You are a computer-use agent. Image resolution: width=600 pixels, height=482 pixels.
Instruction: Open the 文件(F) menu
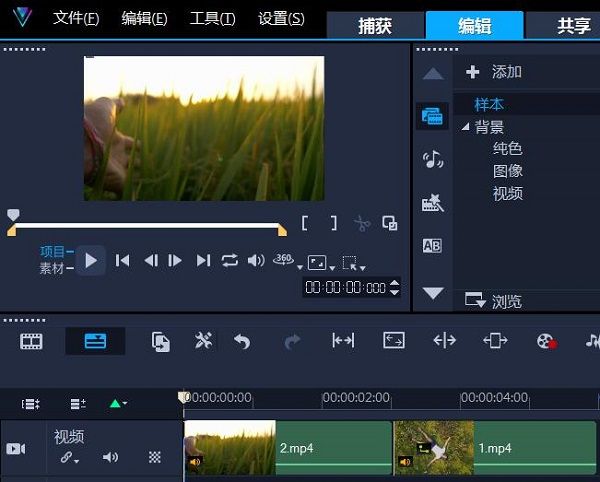tap(76, 18)
